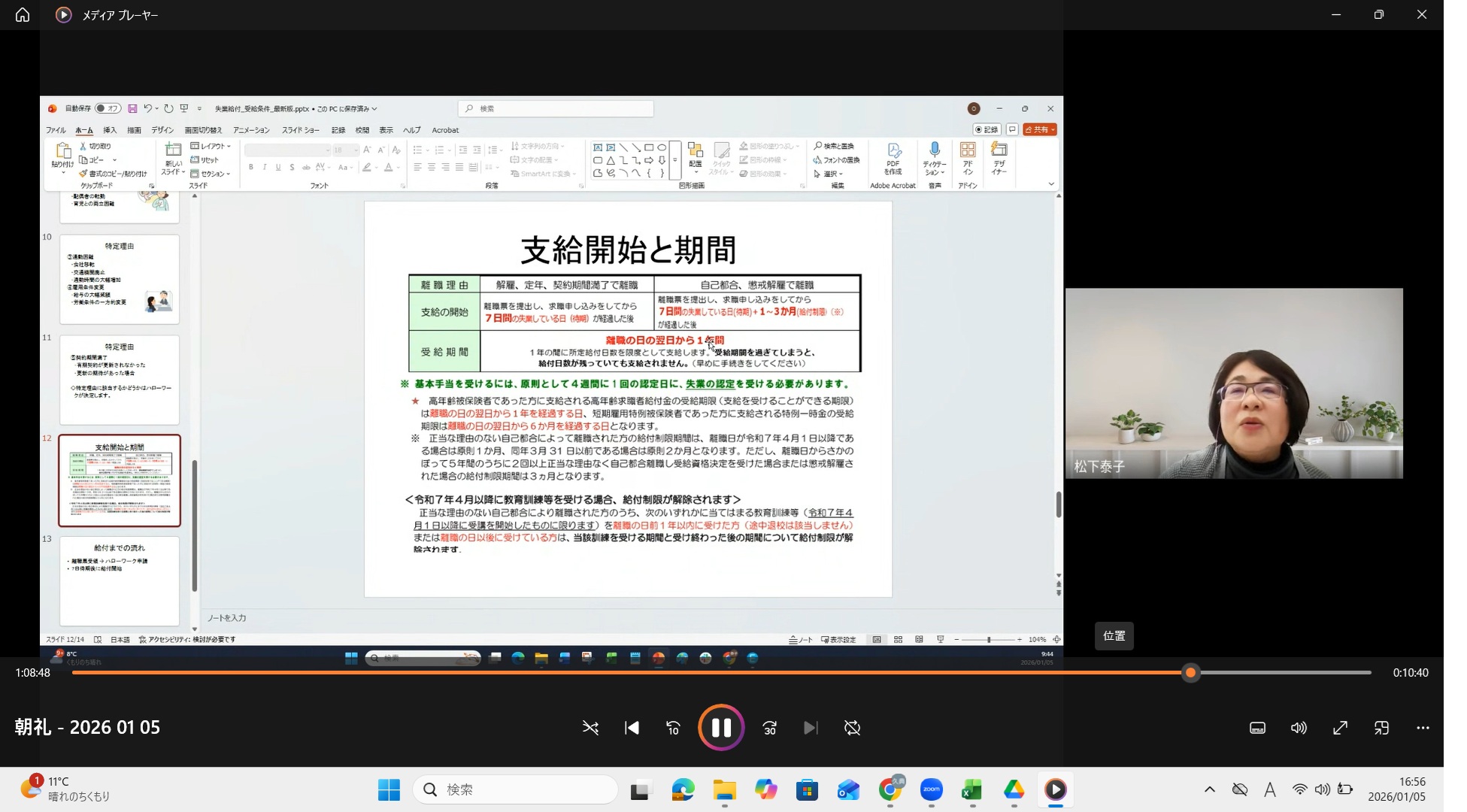
Task: Skip back 10 seconds
Action: point(673,728)
